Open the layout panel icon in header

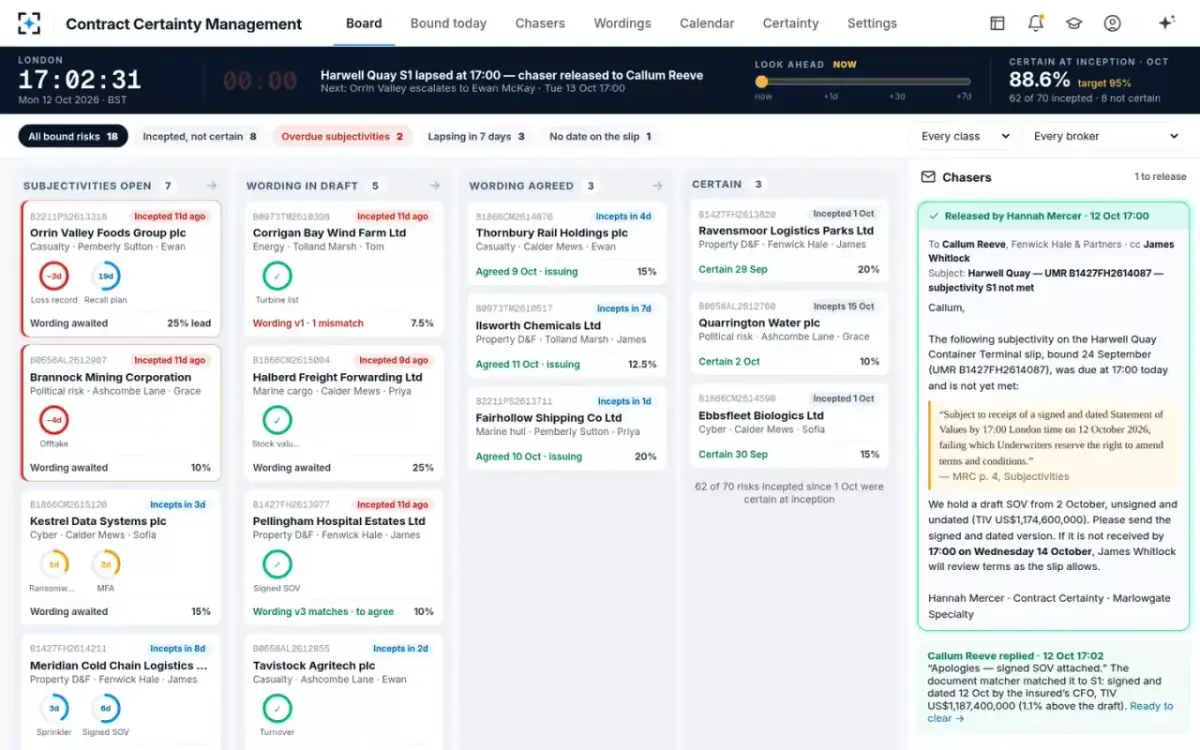tap(997, 23)
